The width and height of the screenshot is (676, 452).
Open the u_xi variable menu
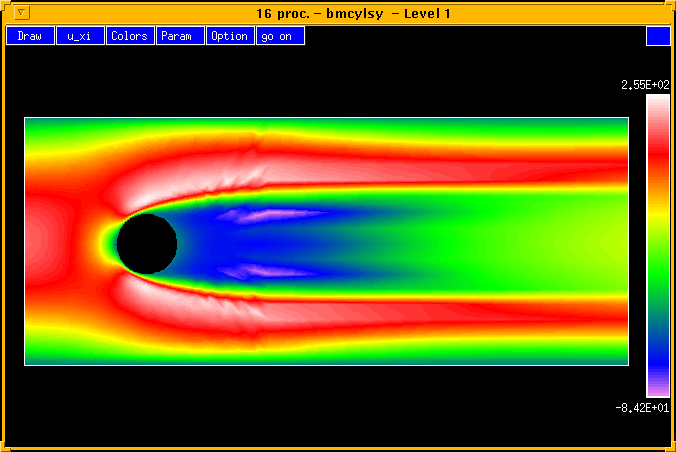[80, 36]
